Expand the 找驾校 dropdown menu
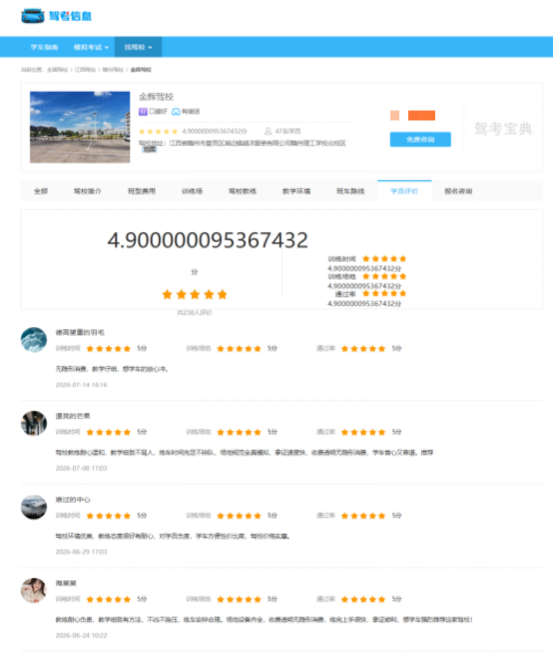554x653 pixels. coord(138,47)
